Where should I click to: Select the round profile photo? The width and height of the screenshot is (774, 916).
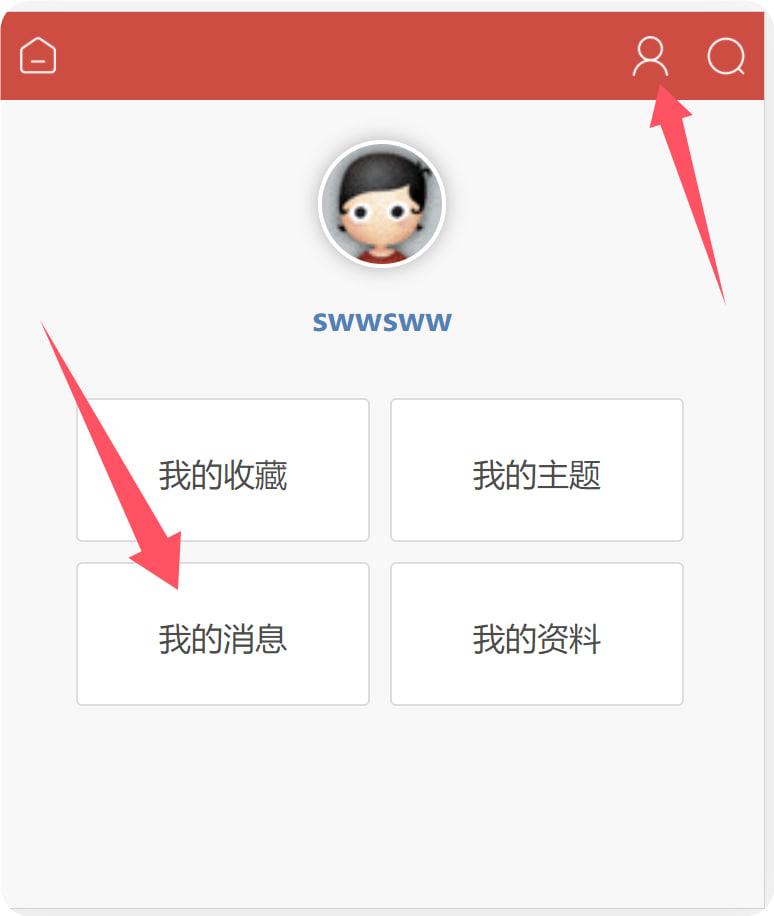tap(382, 204)
